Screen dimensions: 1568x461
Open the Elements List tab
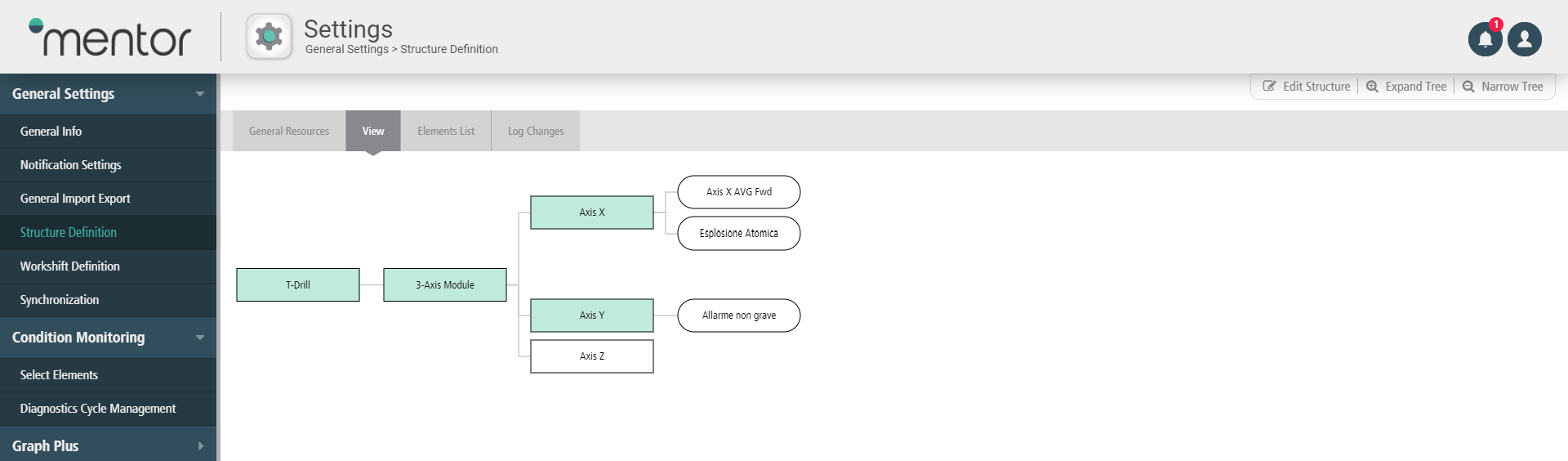pos(446,131)
